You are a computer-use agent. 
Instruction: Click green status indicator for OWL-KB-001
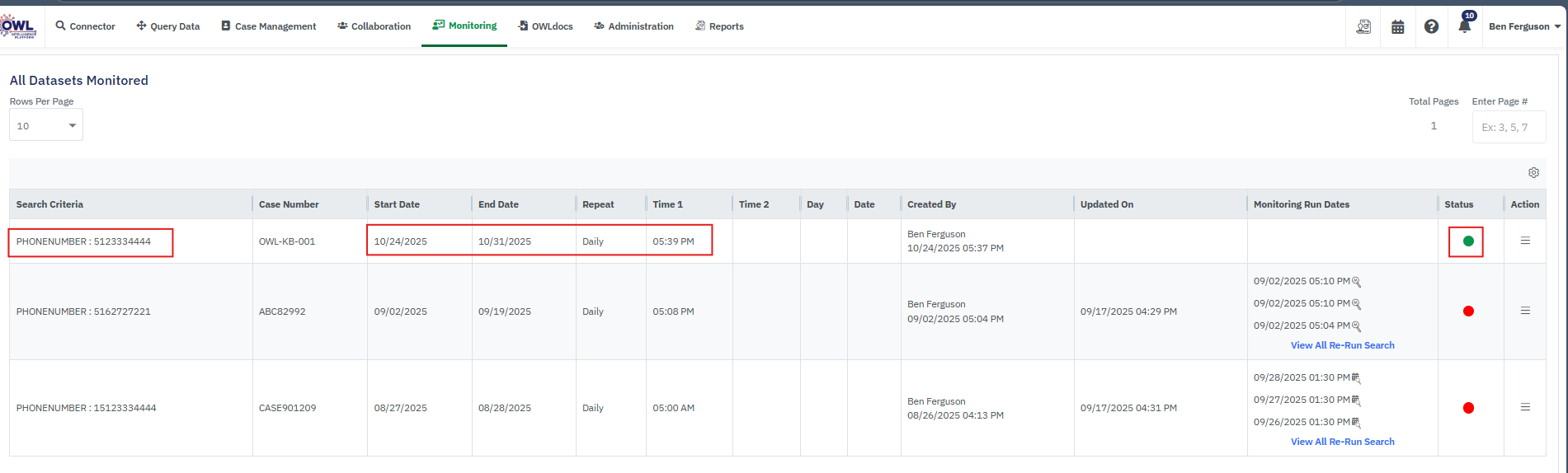click(x=1467, y=241)
